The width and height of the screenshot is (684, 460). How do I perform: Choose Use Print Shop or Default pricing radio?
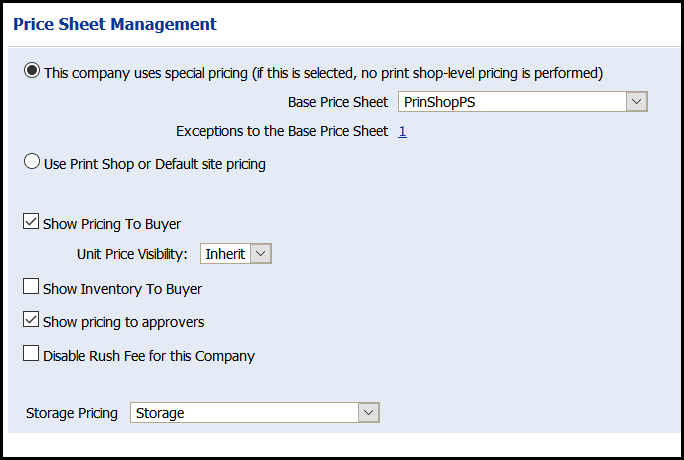pyautogui.click(x=32, y=162)
